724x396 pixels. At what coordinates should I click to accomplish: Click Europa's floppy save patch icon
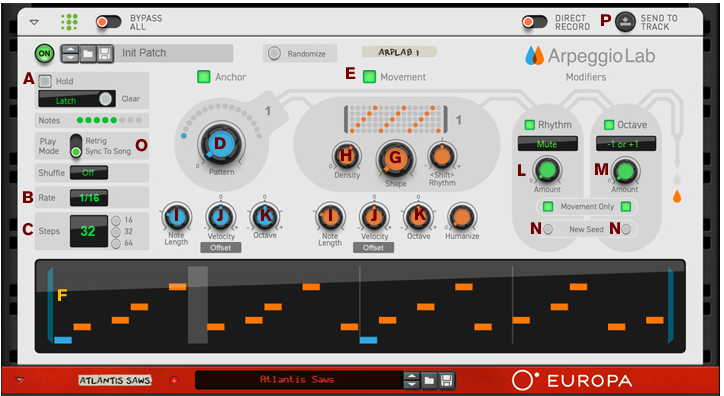point(446,380)
